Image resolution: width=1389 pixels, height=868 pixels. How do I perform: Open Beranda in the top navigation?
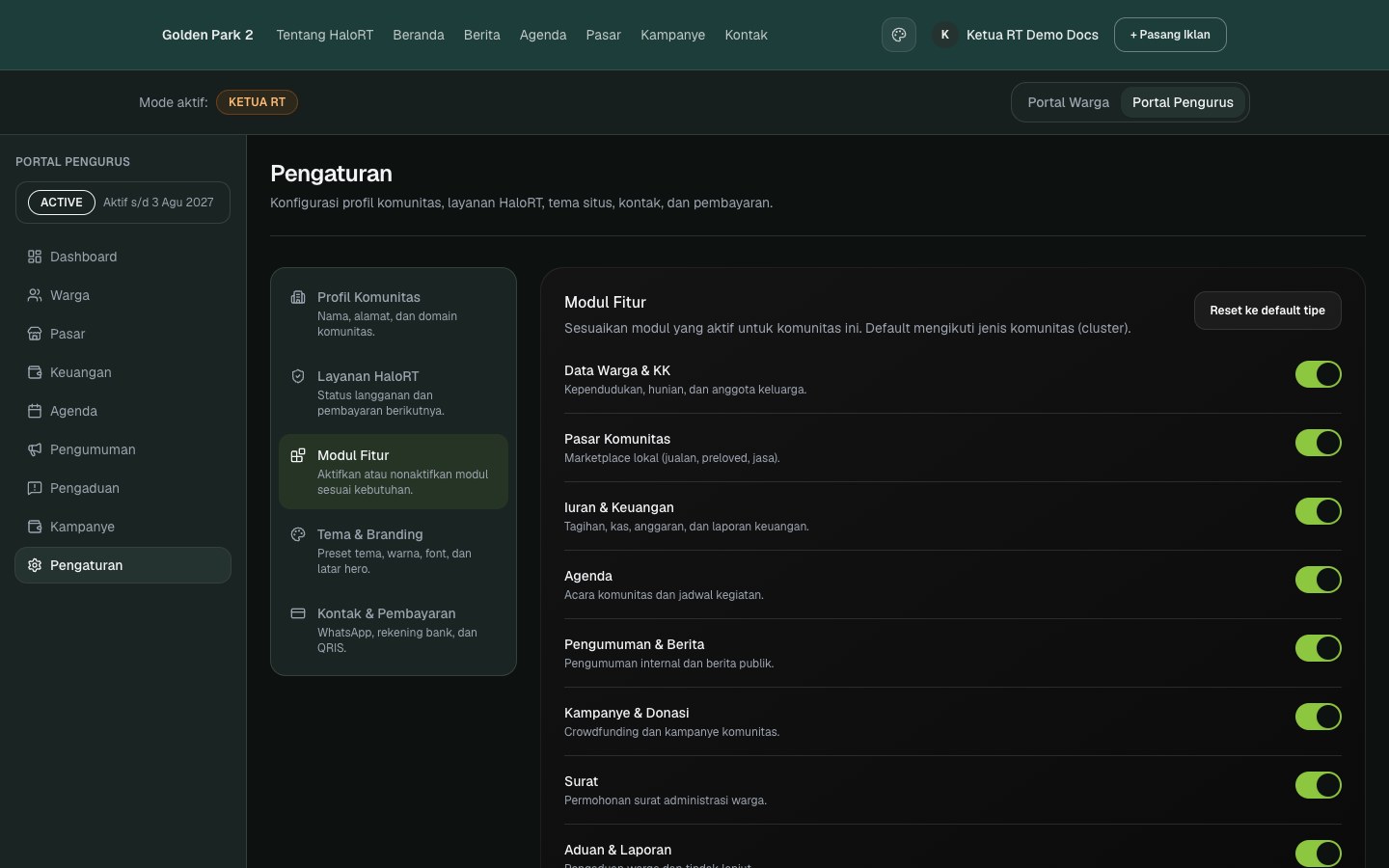(x=419, y=35)
